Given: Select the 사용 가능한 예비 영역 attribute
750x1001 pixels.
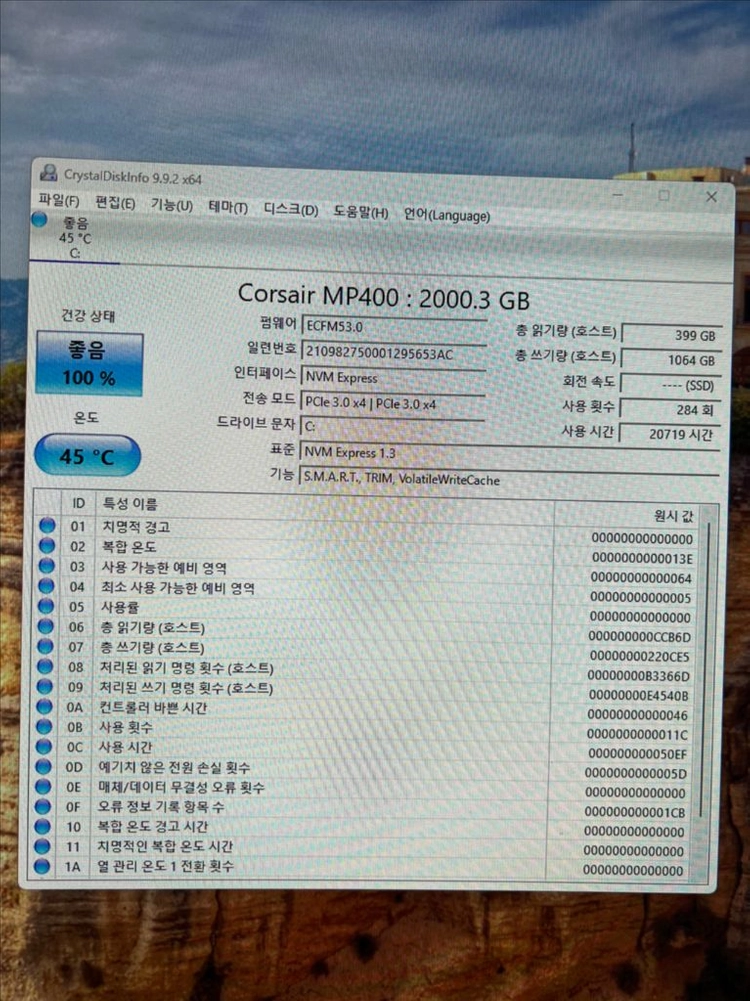Looking at the screenshot, I should click(164, 567).
